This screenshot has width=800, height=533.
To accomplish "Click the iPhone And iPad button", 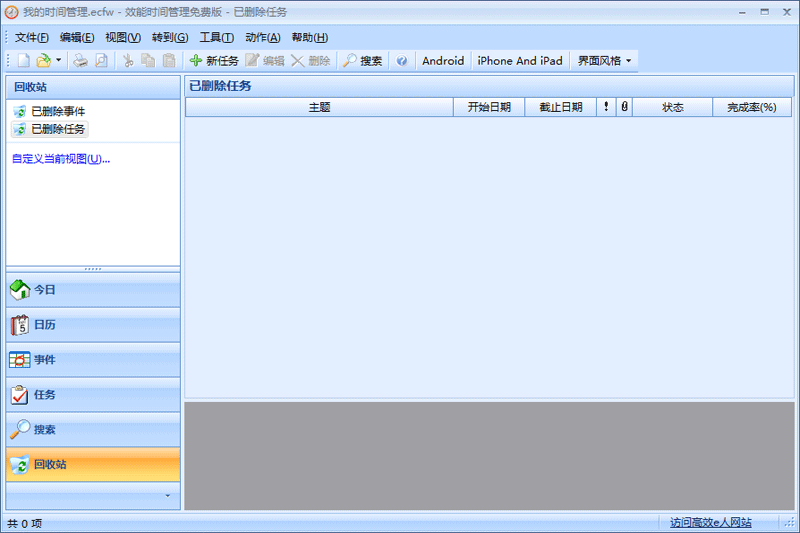I will tap(519, 61).
